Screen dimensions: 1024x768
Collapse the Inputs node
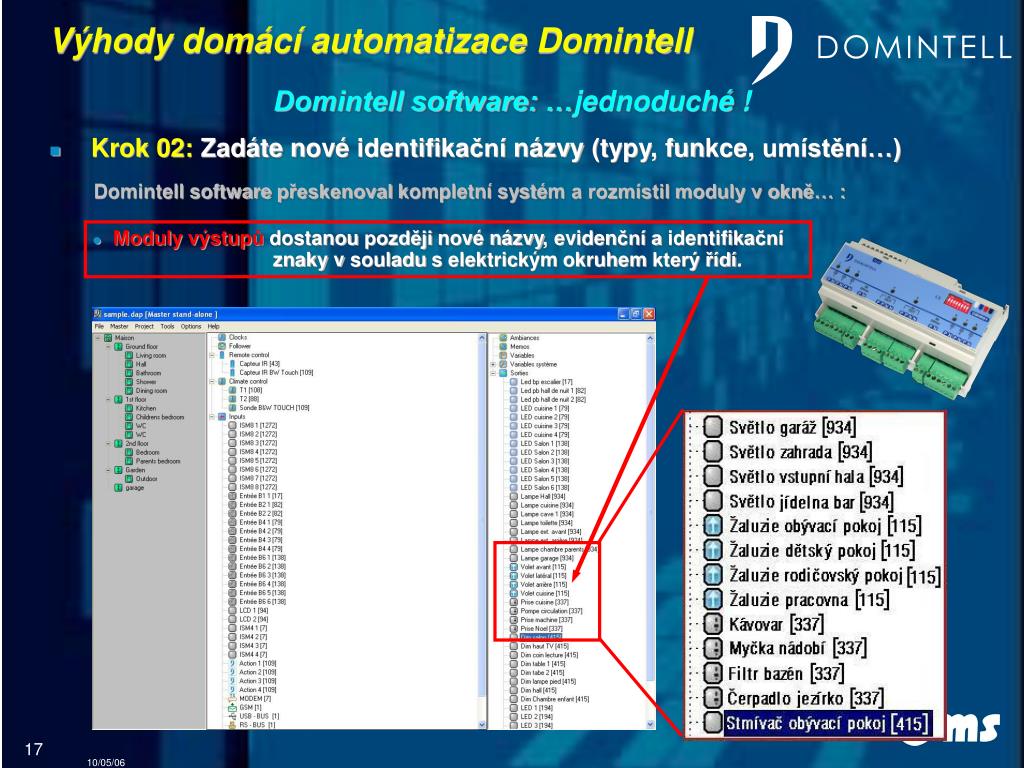pos(212,417)
